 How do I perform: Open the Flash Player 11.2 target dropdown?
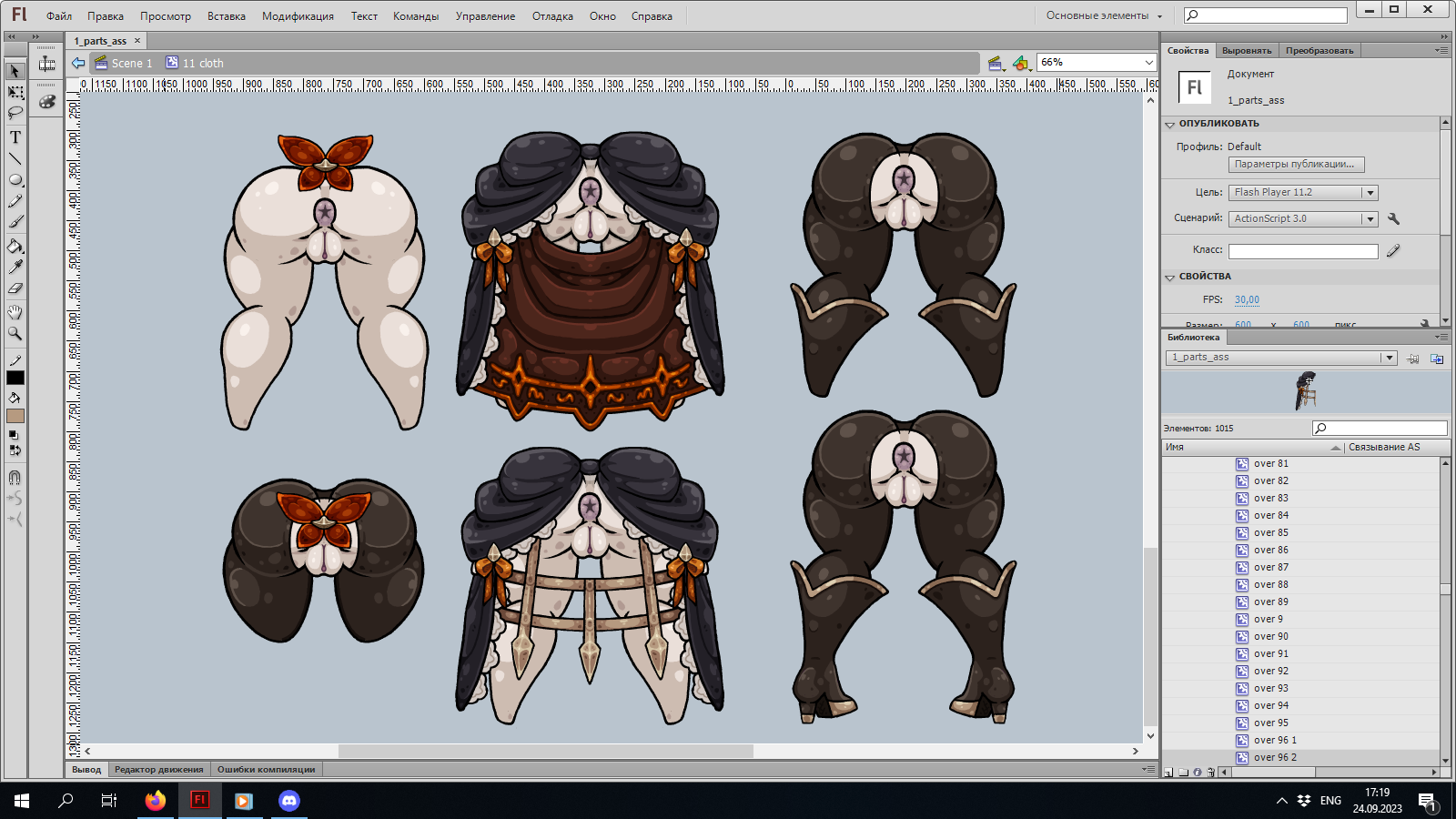coord(1303,192)
